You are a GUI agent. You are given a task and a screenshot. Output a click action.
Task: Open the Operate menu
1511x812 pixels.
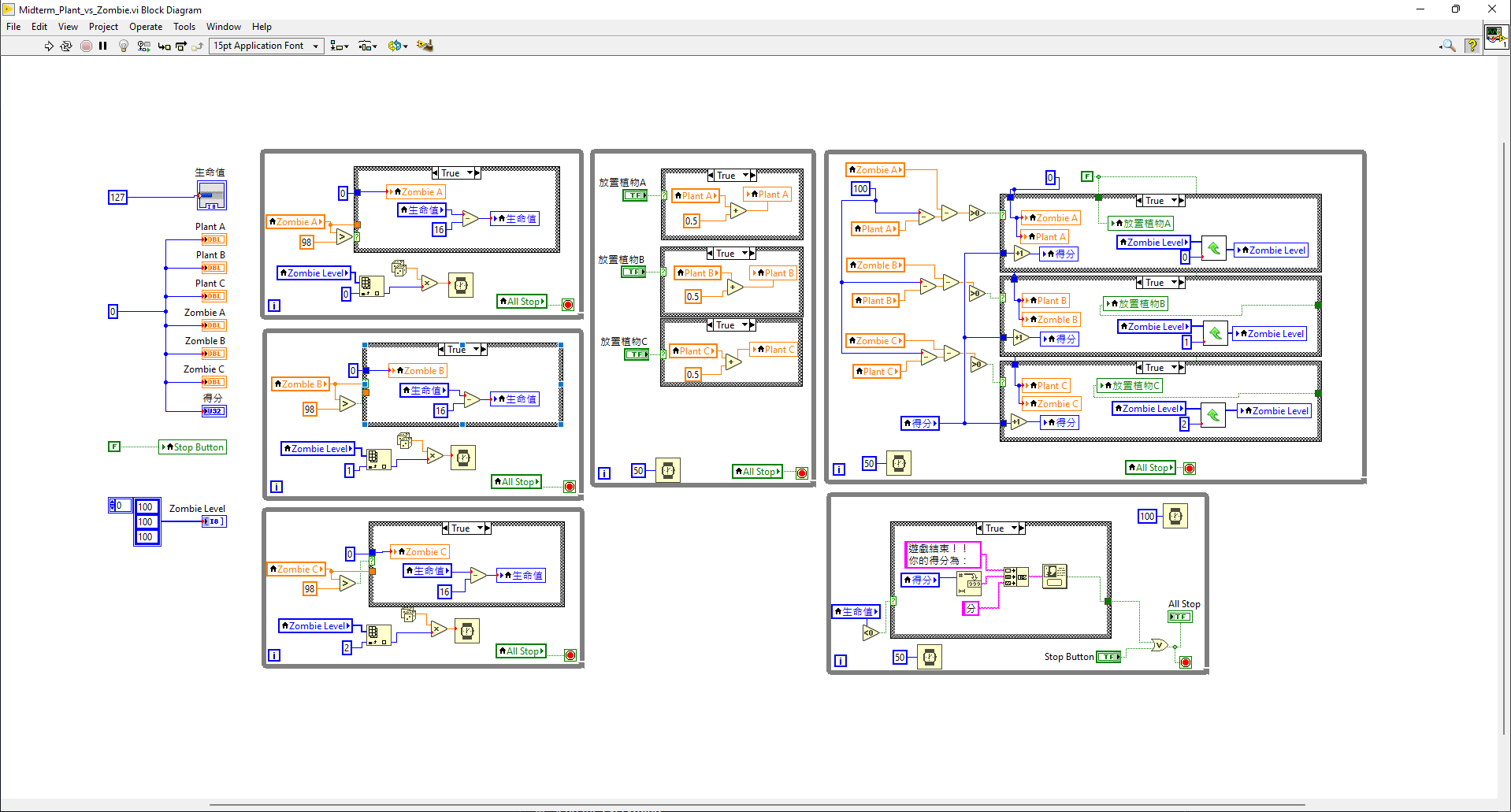coord(146,27)
